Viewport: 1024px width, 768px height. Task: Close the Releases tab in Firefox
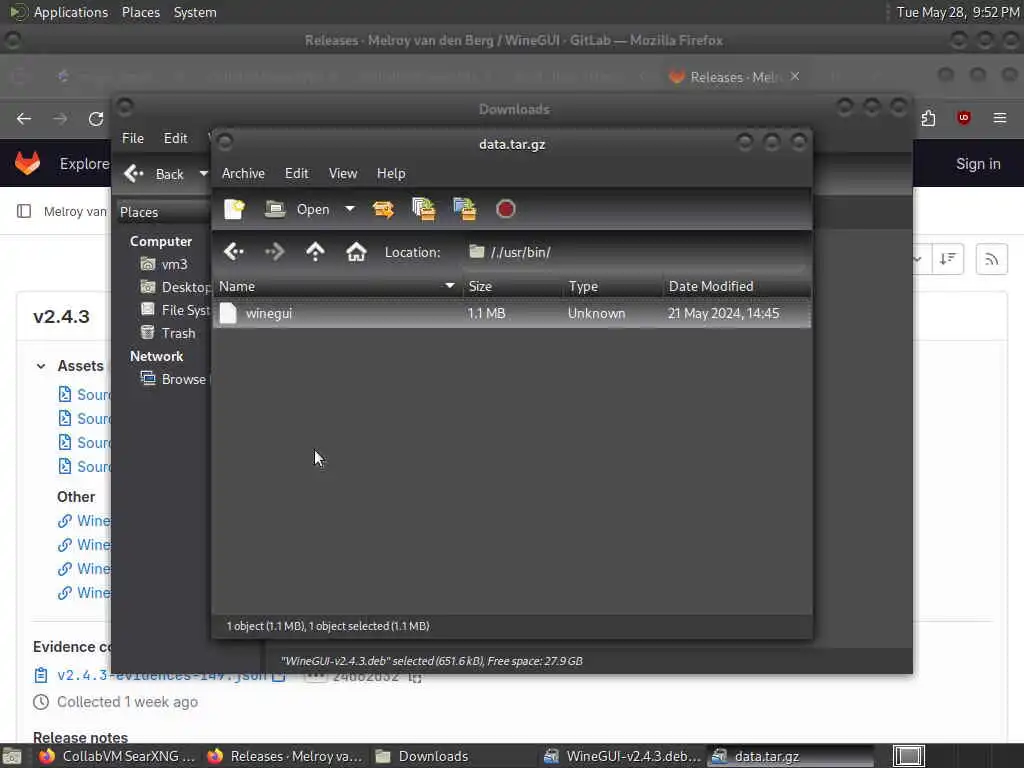[795, 76]
